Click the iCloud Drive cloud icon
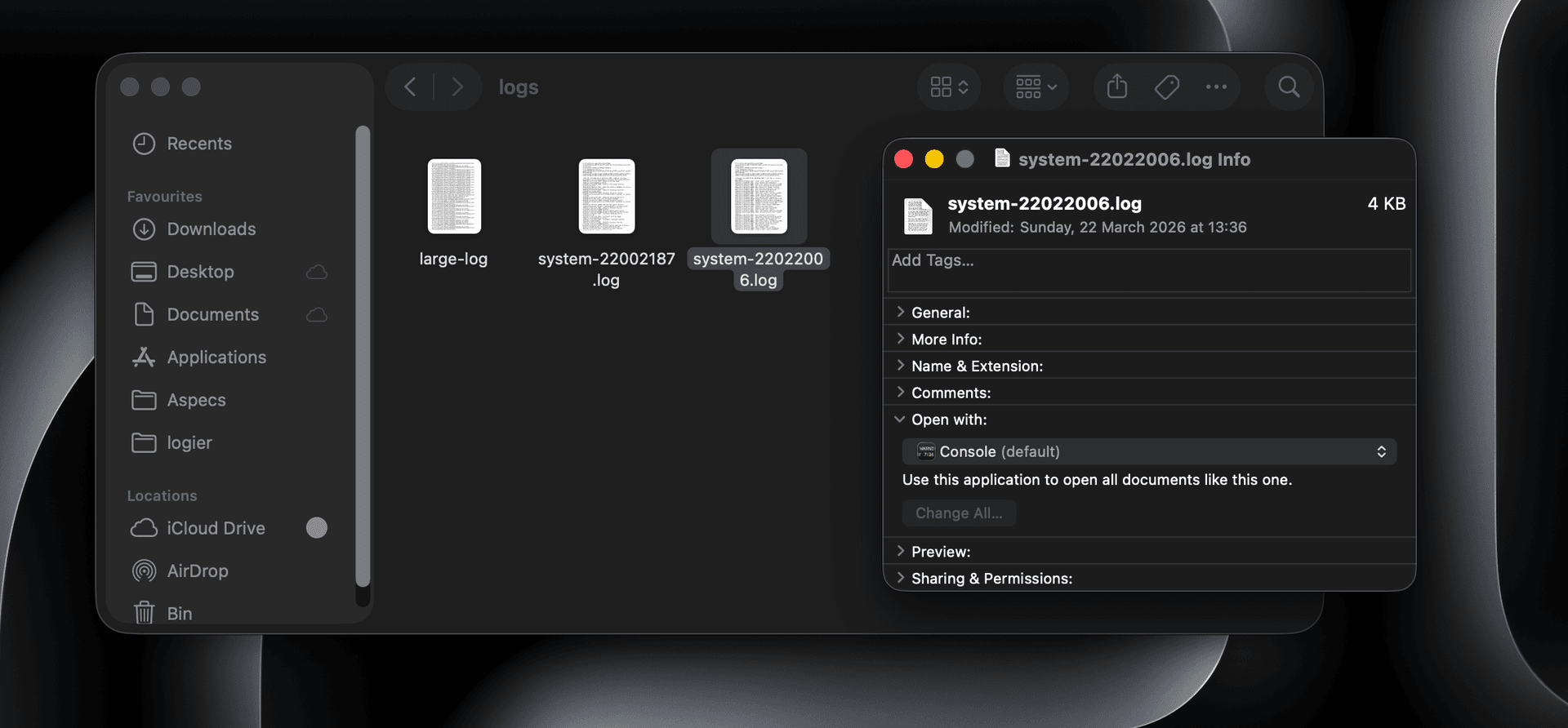 (144, 528)
